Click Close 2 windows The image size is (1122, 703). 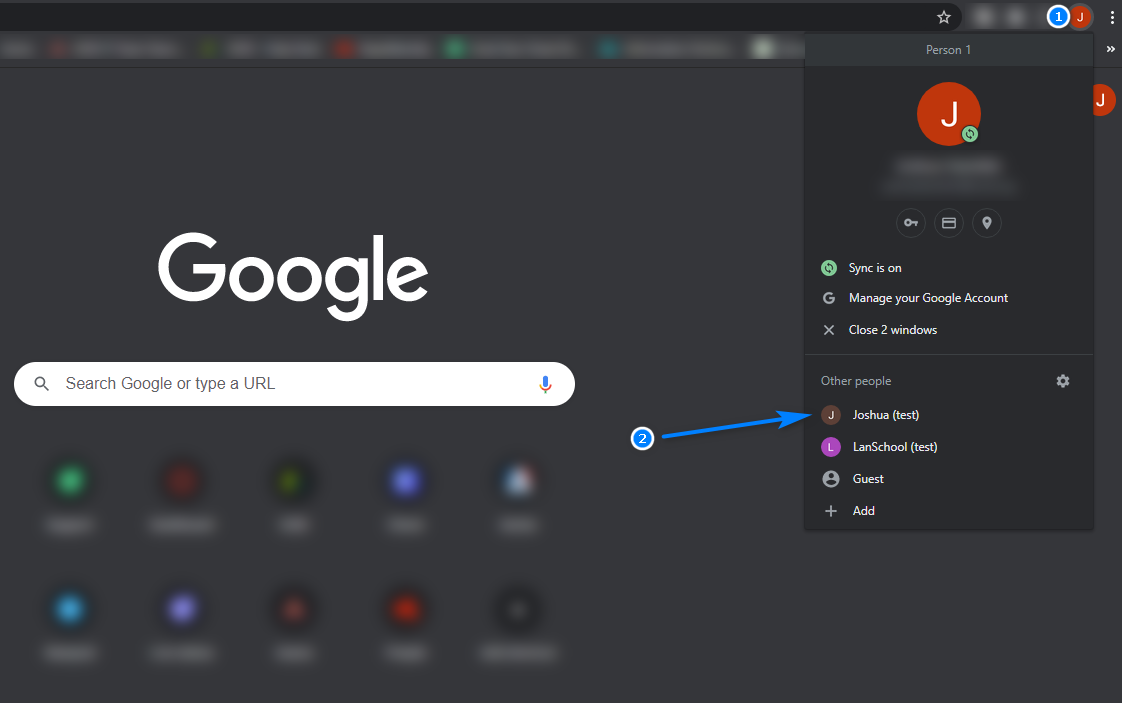pos(894,329)
